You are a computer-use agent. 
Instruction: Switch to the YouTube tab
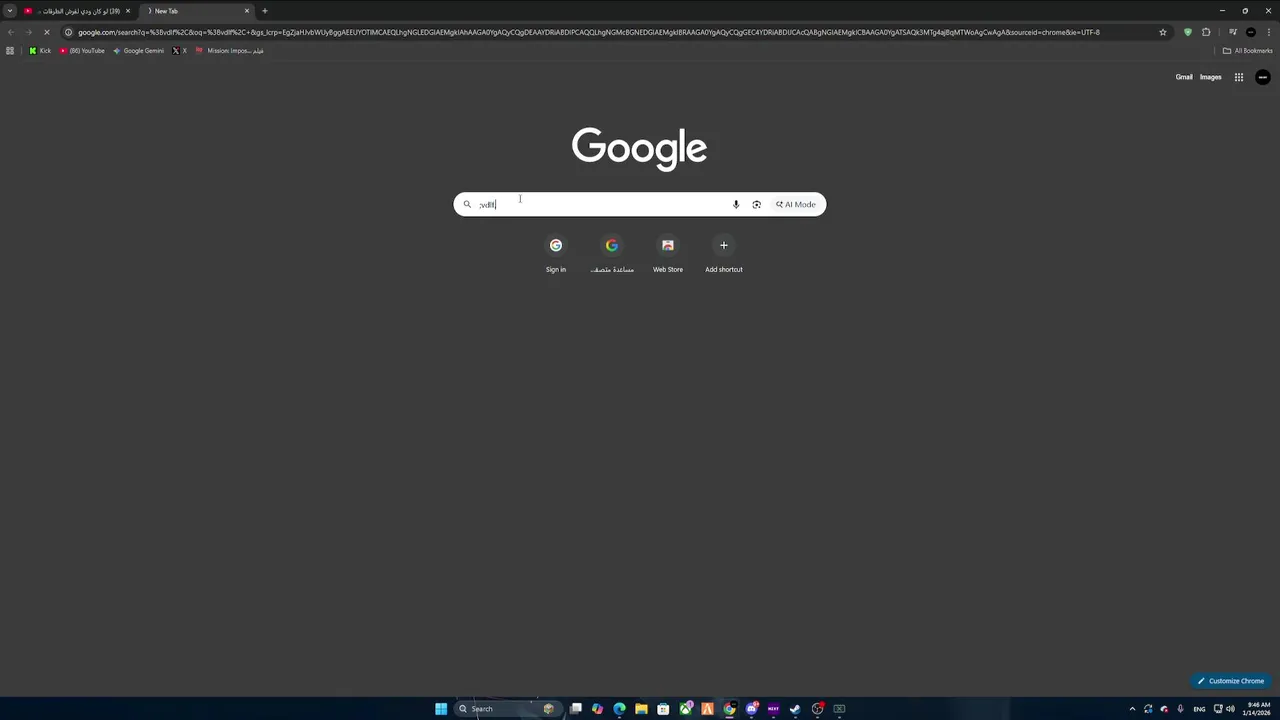pos(77,11)
